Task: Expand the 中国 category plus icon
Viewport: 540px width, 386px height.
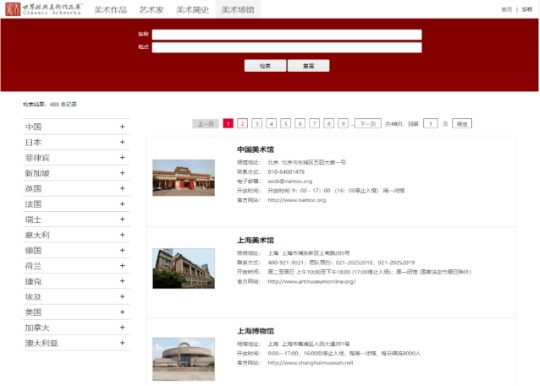Action: [122, 127]
